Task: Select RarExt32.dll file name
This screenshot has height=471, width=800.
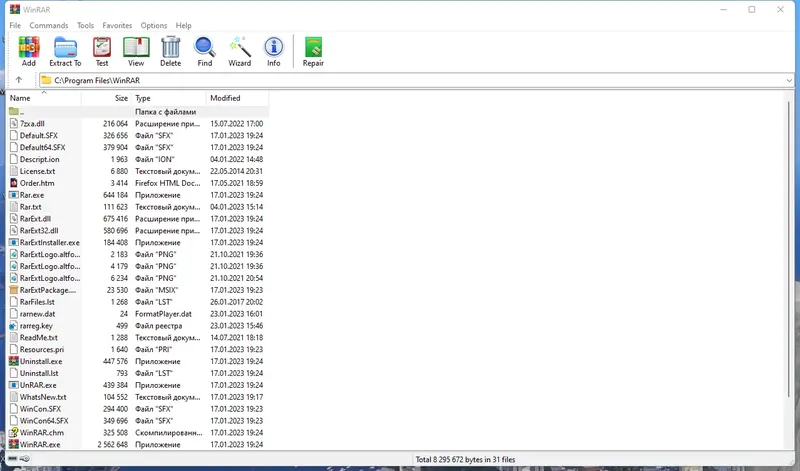Action: pyautogui.click(x=39, y=231)
